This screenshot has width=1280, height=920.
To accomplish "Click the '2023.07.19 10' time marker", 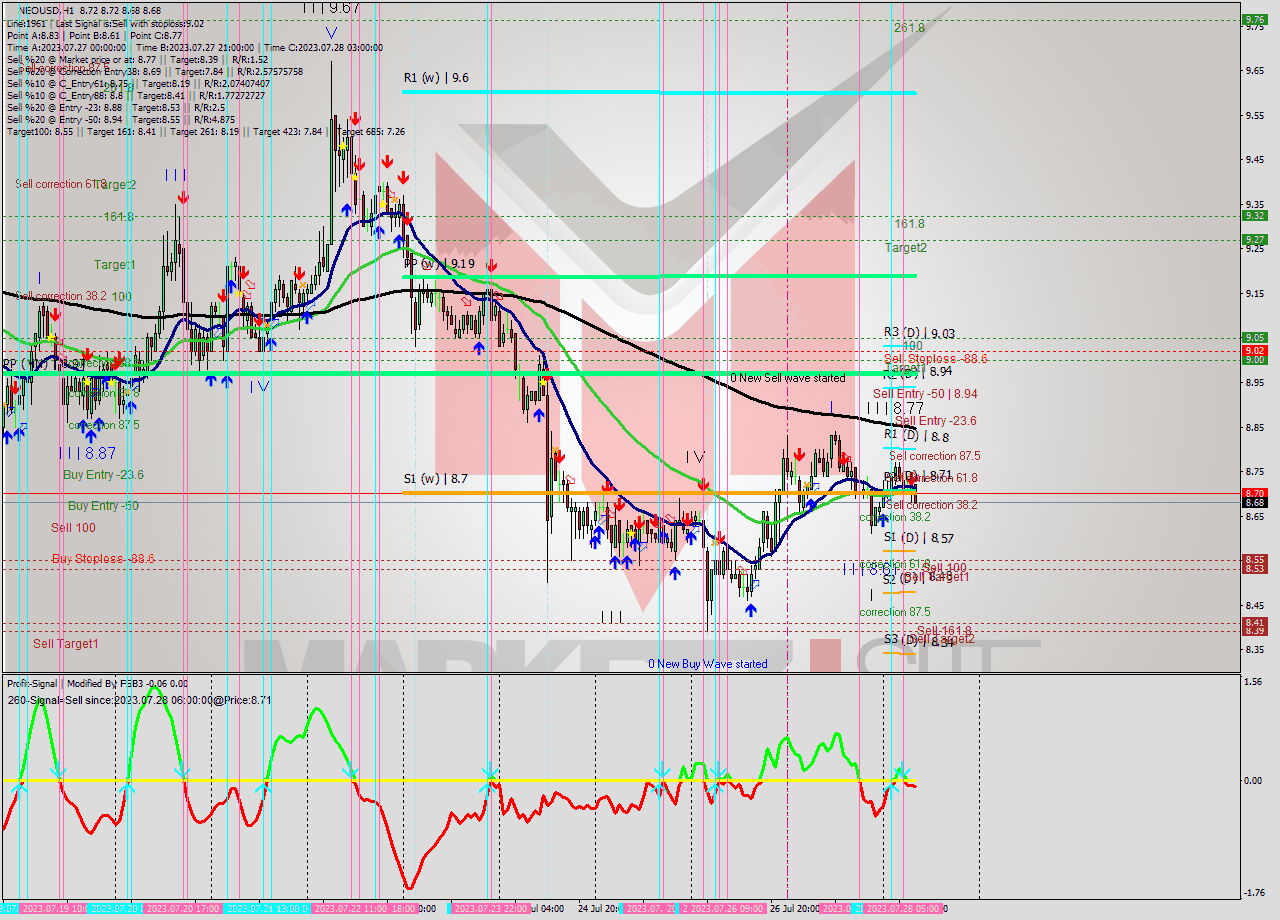I will pyautogui.click(x=53, y=909).
